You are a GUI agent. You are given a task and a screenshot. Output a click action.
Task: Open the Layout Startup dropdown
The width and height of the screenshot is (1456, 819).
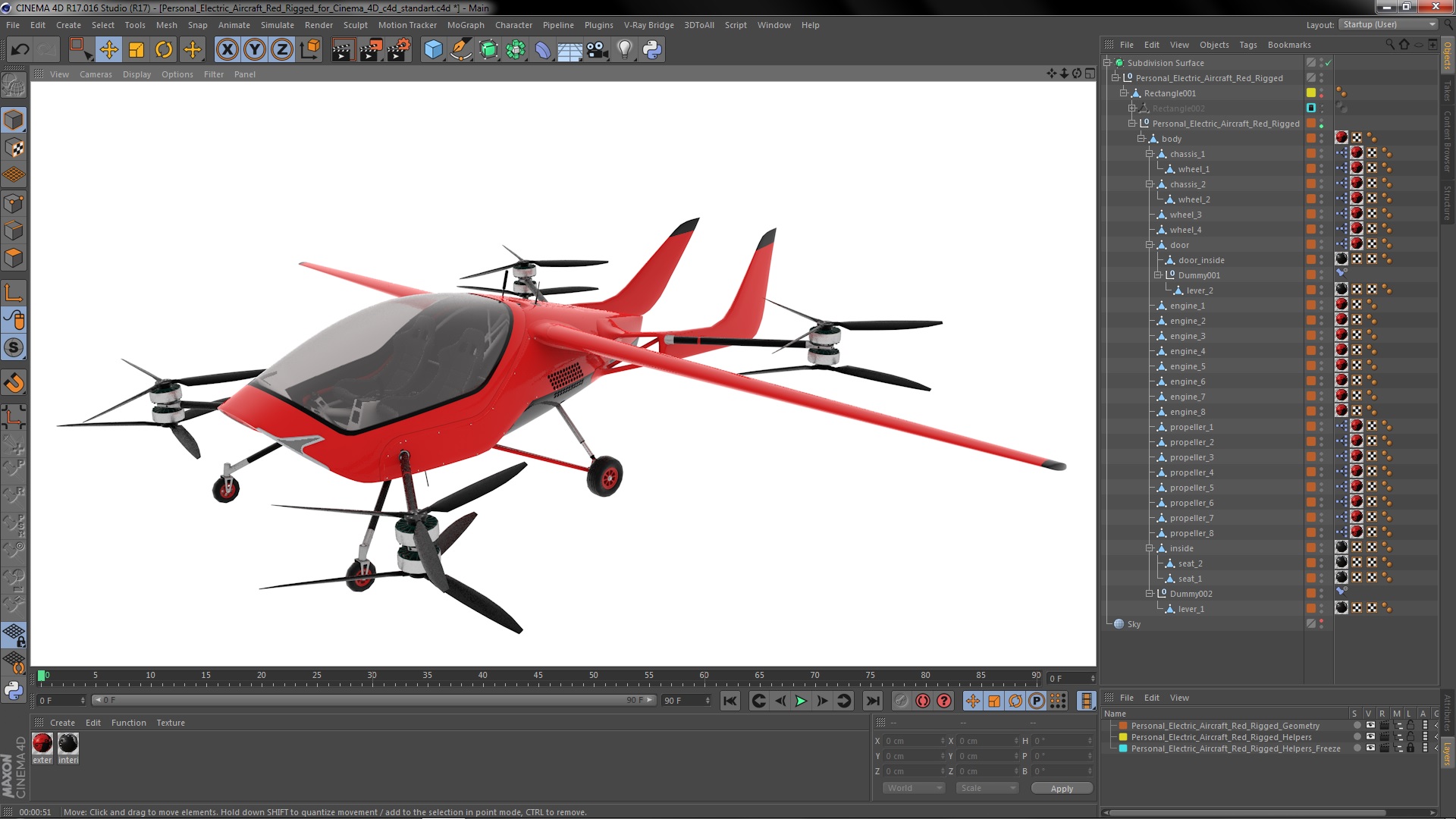1387,25
